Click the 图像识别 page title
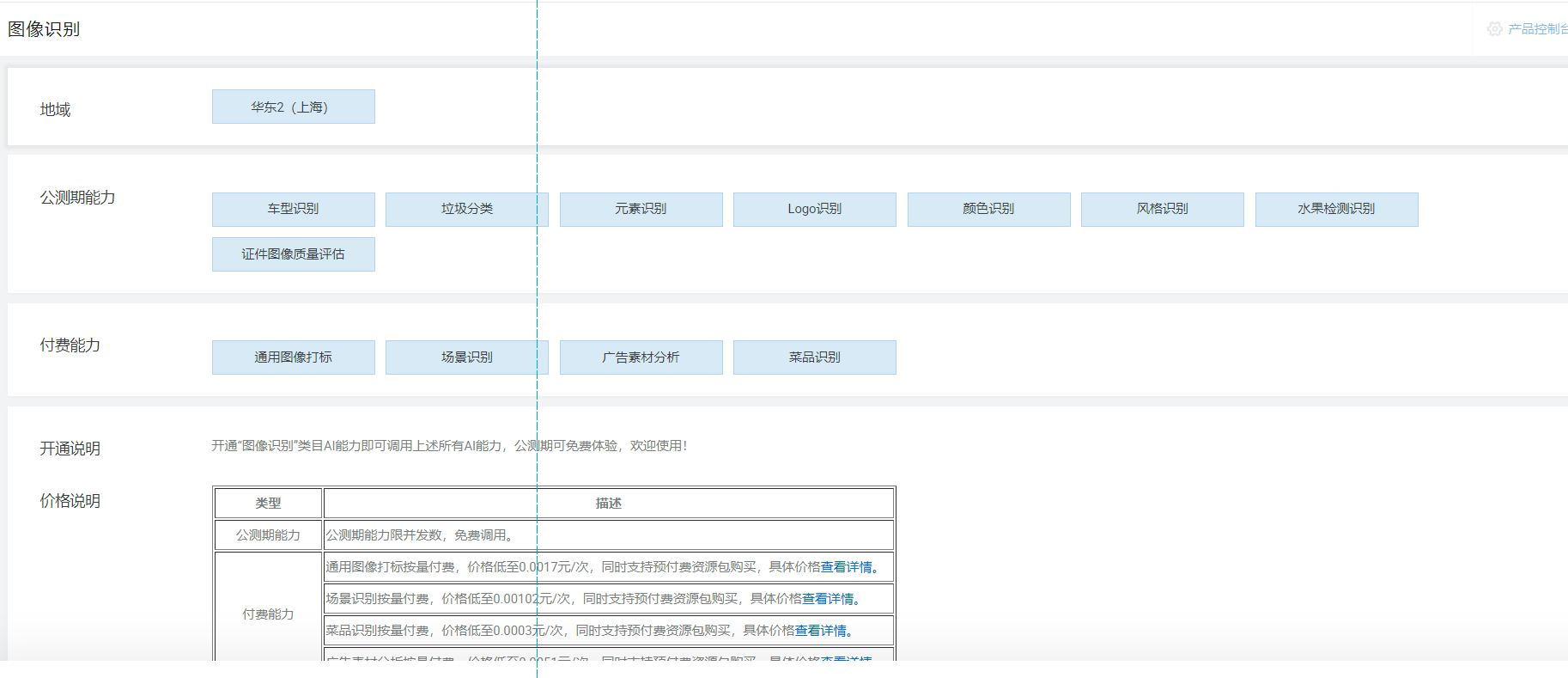Screen dimensions: 1568x678 click(44, 29)
